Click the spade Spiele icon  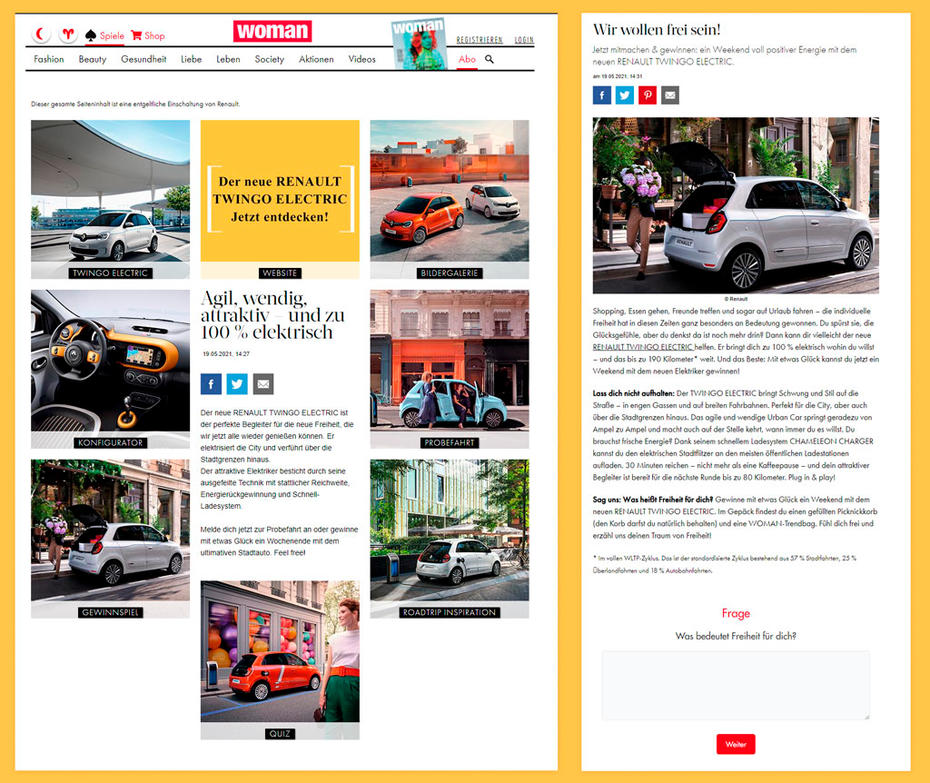point(91,36)
